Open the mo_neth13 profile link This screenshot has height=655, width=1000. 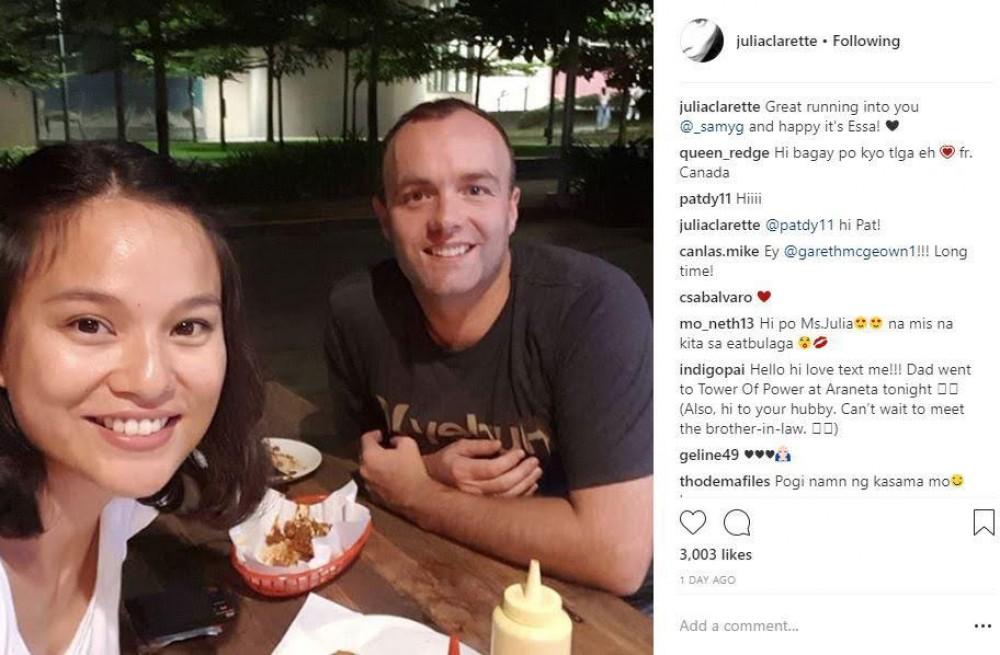(x=716, y=324)
